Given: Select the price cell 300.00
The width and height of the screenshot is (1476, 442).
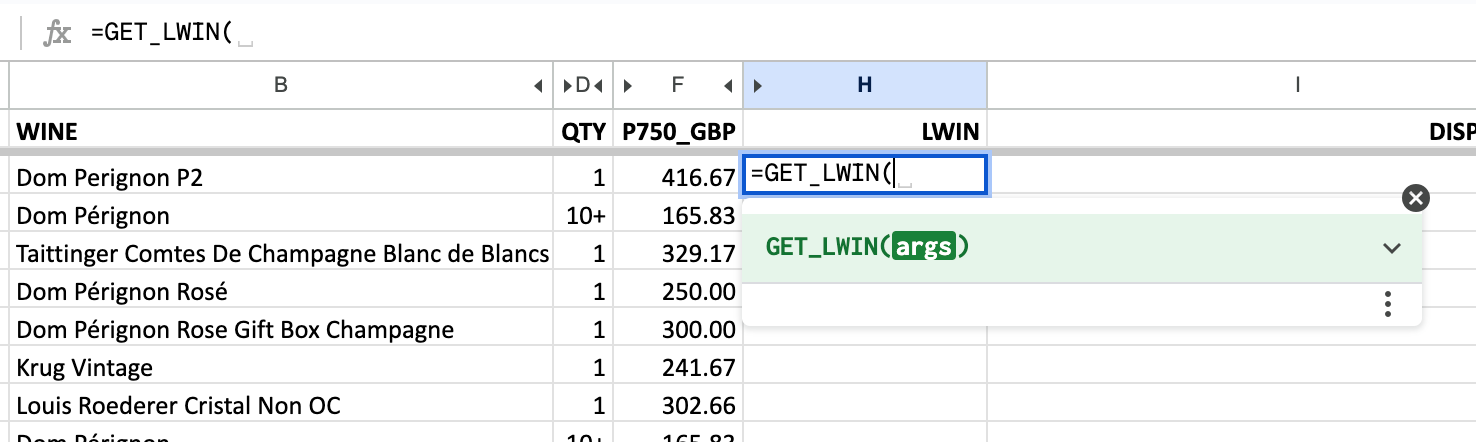Looking at the screenshot, I should tap(678, 329).
